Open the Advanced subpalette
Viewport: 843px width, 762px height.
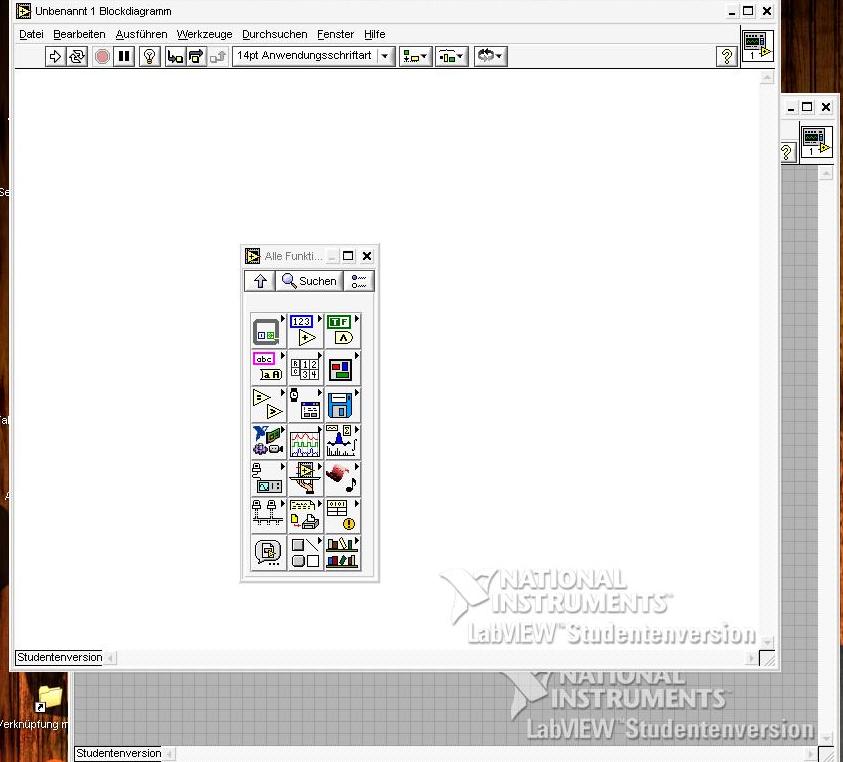click(x=342, y=516)
